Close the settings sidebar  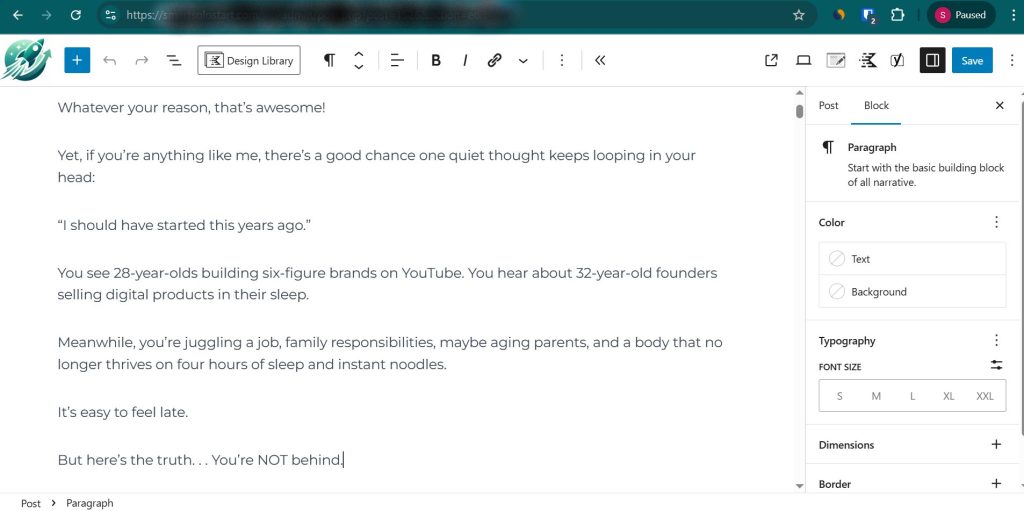pyautogui.click(x=999, y=105)
